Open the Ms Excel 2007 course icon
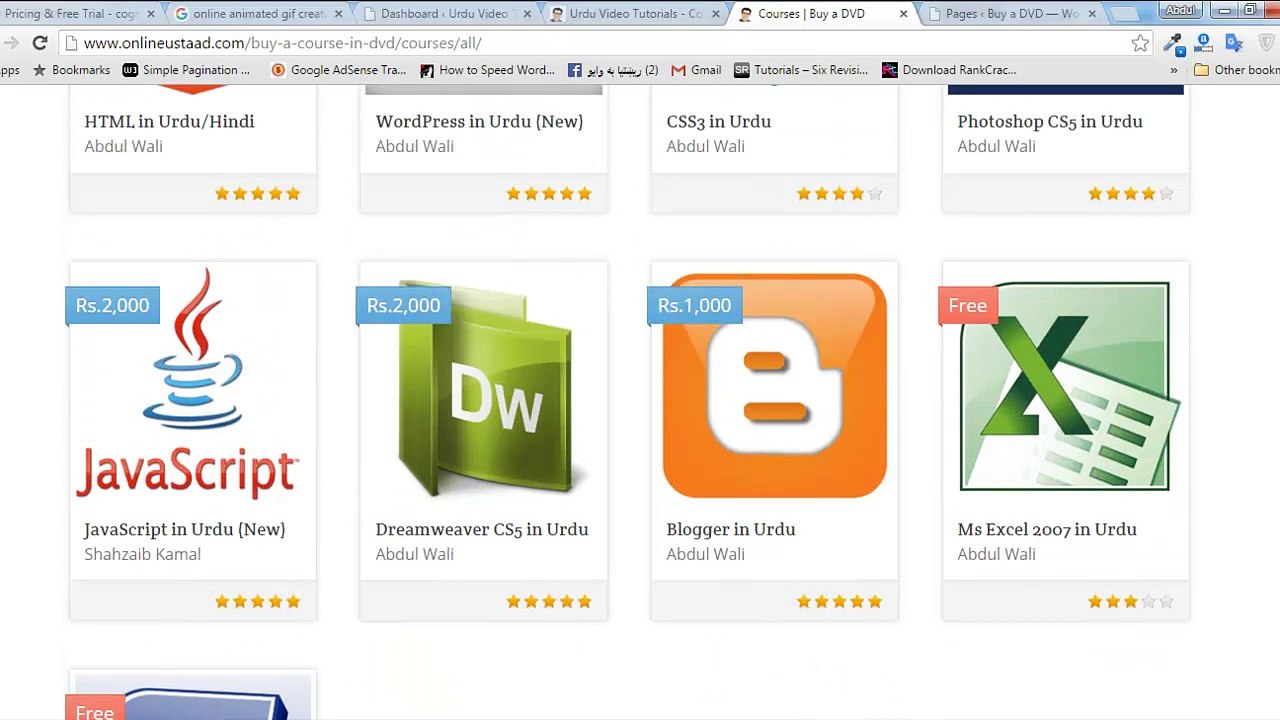Image resolution: width=1280 pixels, height=720 pixels. pyautogui.click(x=1068, y=387)
